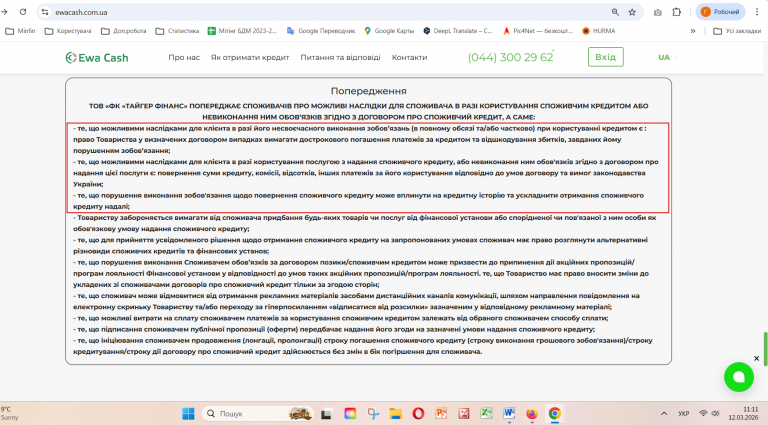Click the taskbar Пошук search box
Image resolution: width=768 pixels, height=425 pixels.
(x=258, y=414)
